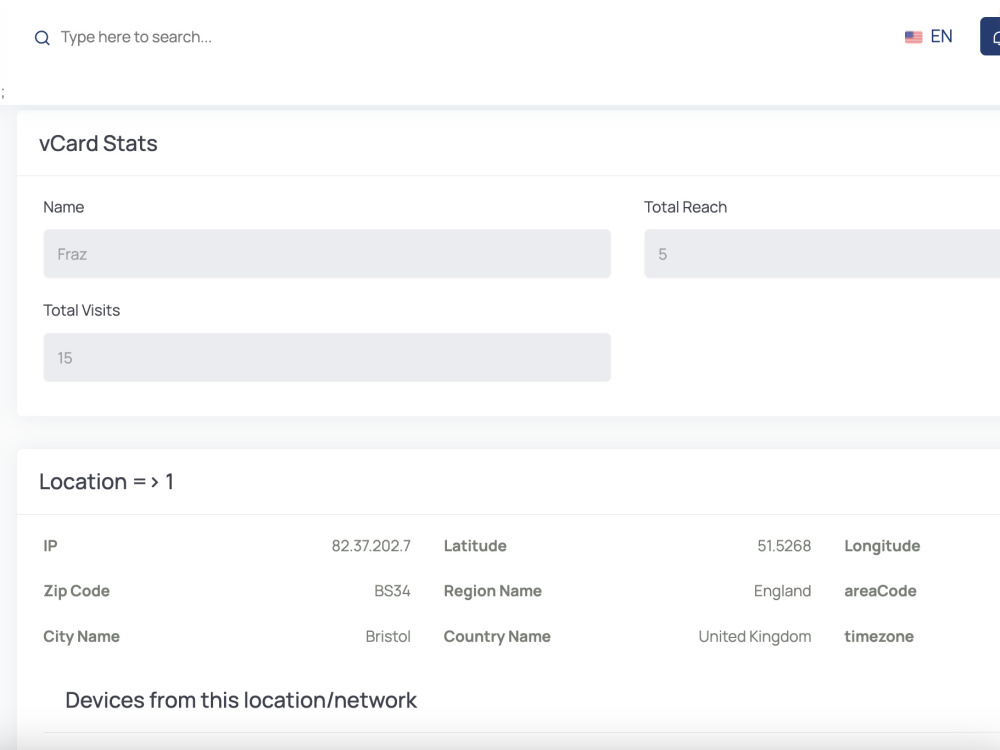Click the areaCode label

coord(880,591)
